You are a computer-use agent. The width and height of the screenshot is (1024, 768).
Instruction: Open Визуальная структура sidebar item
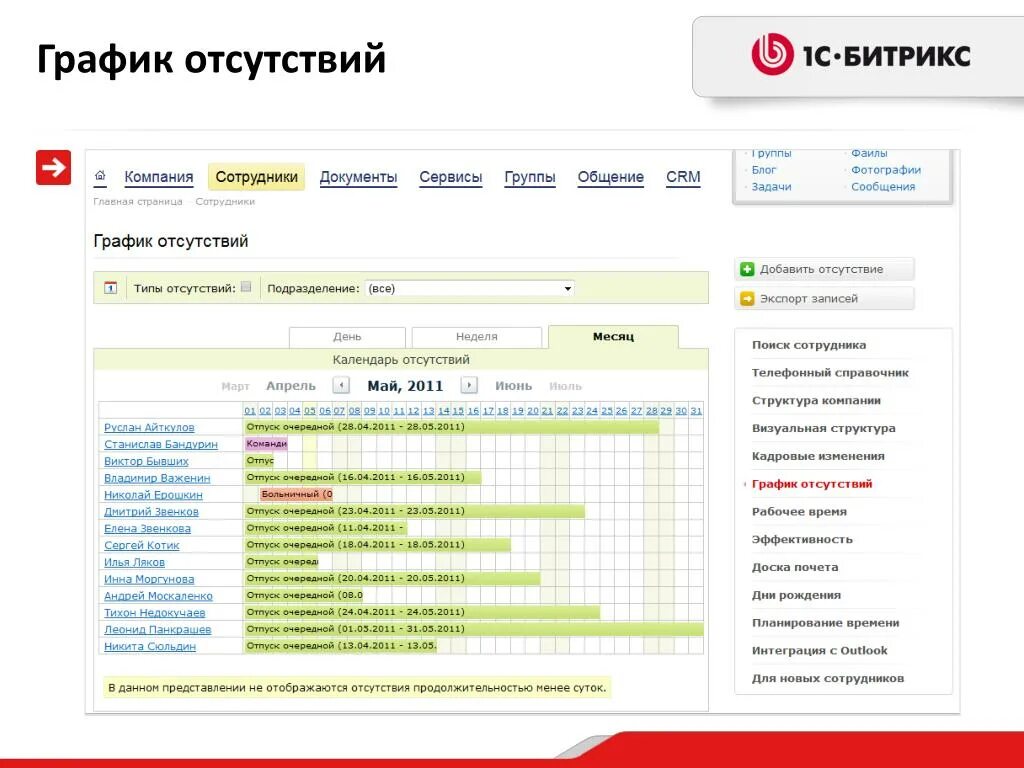(824, 428)
